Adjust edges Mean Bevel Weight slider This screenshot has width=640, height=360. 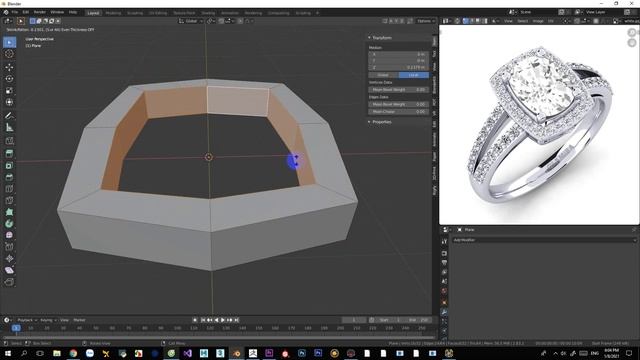398,104
